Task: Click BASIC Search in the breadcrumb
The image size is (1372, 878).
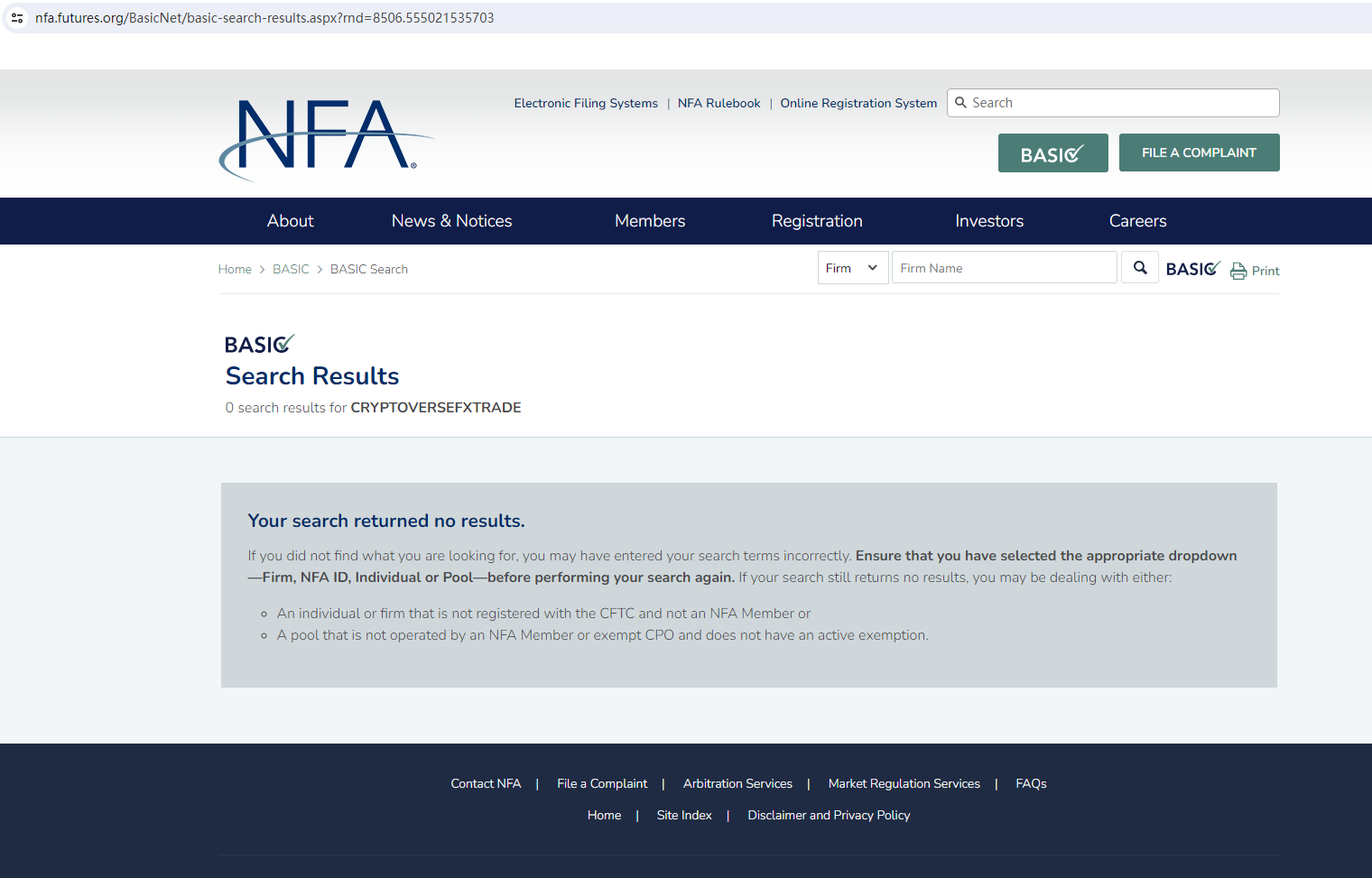Action: tap(369, 269)
